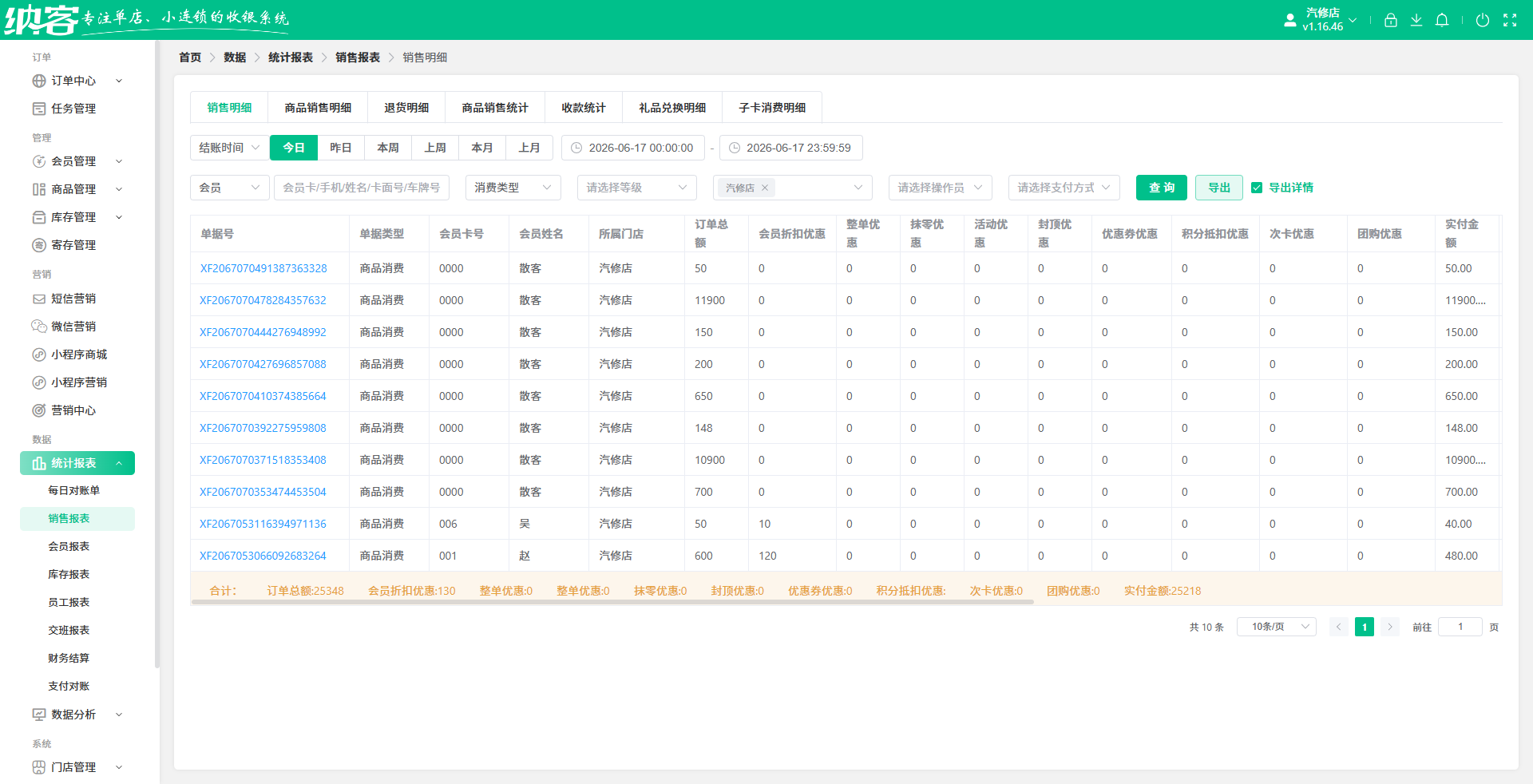Expand the 订单中心 sidebar menu
This screenshot has width=1533, height=784.
77,81
